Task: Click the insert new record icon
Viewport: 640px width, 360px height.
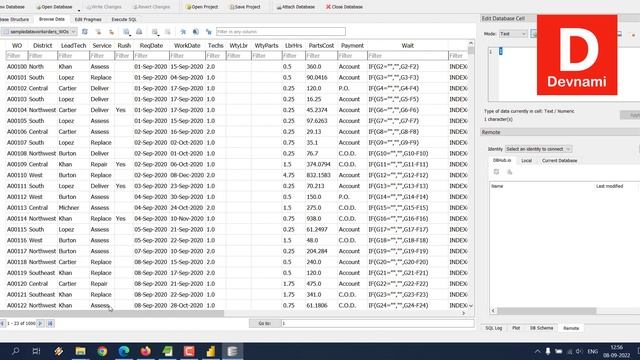Action: pos(155,31)
